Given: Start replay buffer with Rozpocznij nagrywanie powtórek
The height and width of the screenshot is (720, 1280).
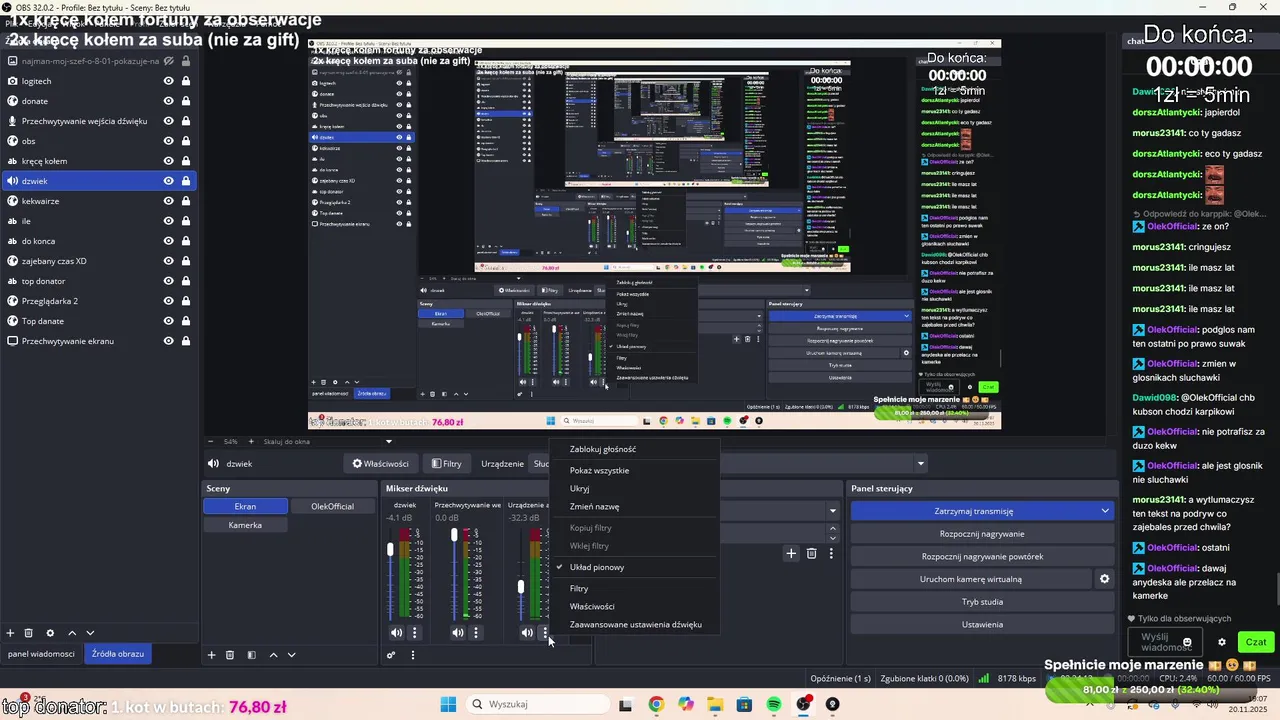Looking at the screenshot, I should tap(982, 556).
